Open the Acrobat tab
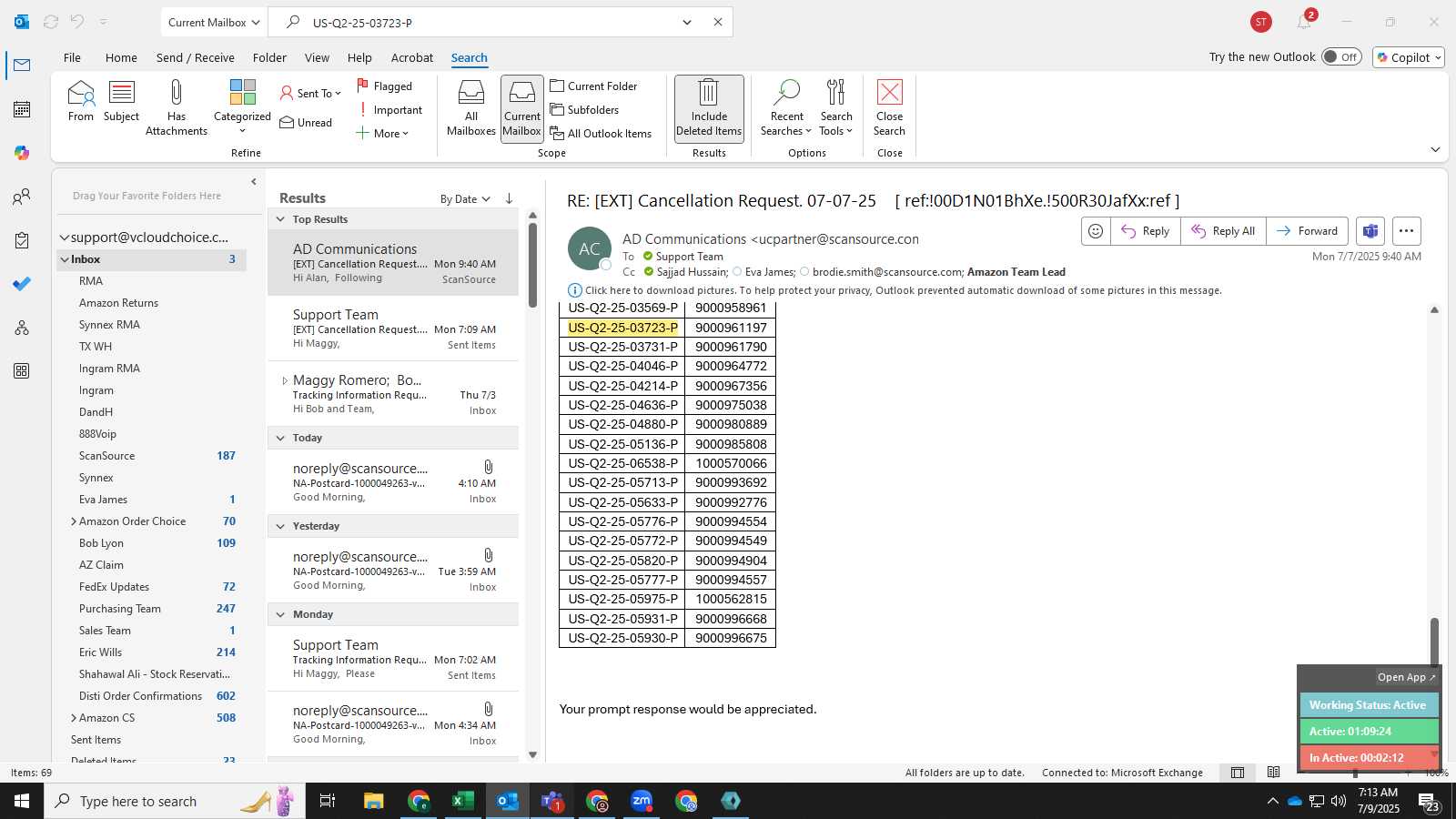Screen dimensions: 1456x819 [412, 57]
